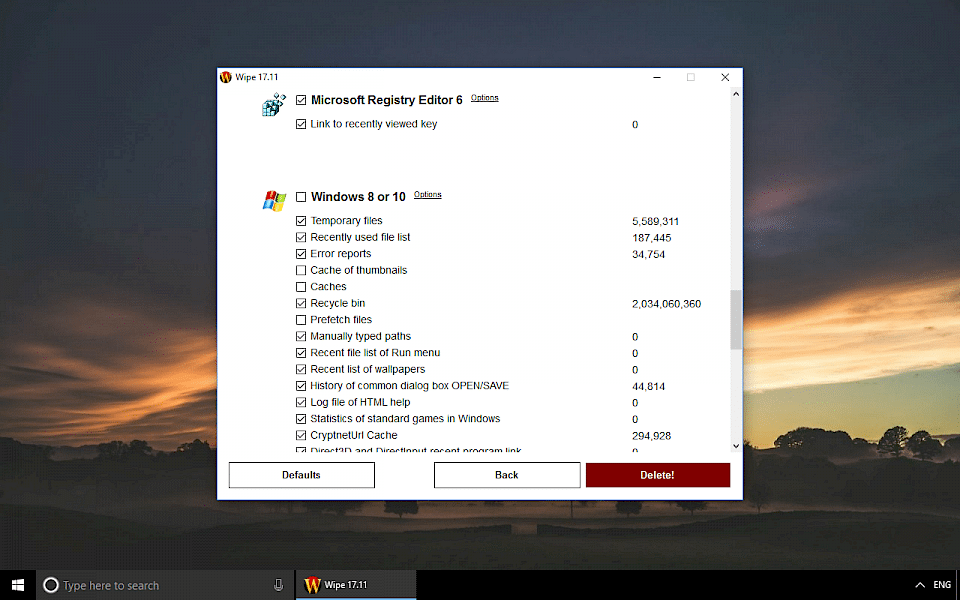Click the scrollbar down arrow
This screenshot has height=600, width=960.
coord(736,446)
